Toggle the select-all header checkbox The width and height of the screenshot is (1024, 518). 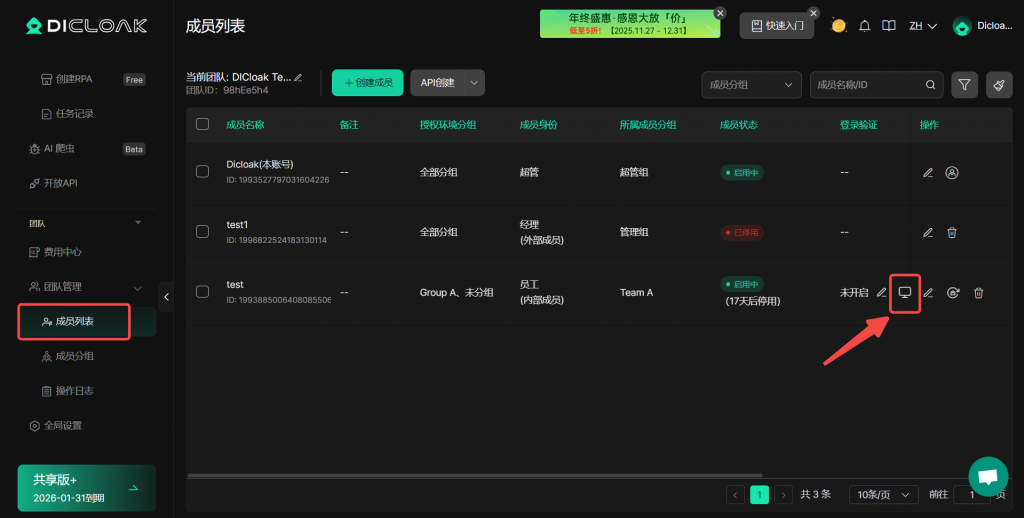point(203,124)
